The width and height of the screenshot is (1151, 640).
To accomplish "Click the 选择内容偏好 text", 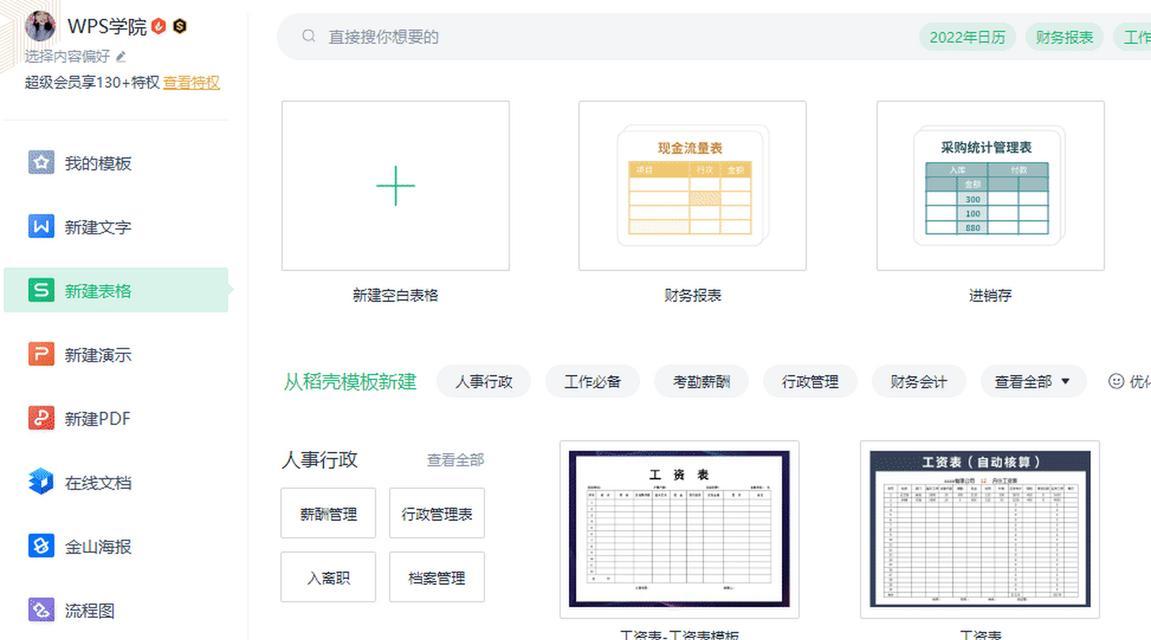I will click(x=67, y=57).
